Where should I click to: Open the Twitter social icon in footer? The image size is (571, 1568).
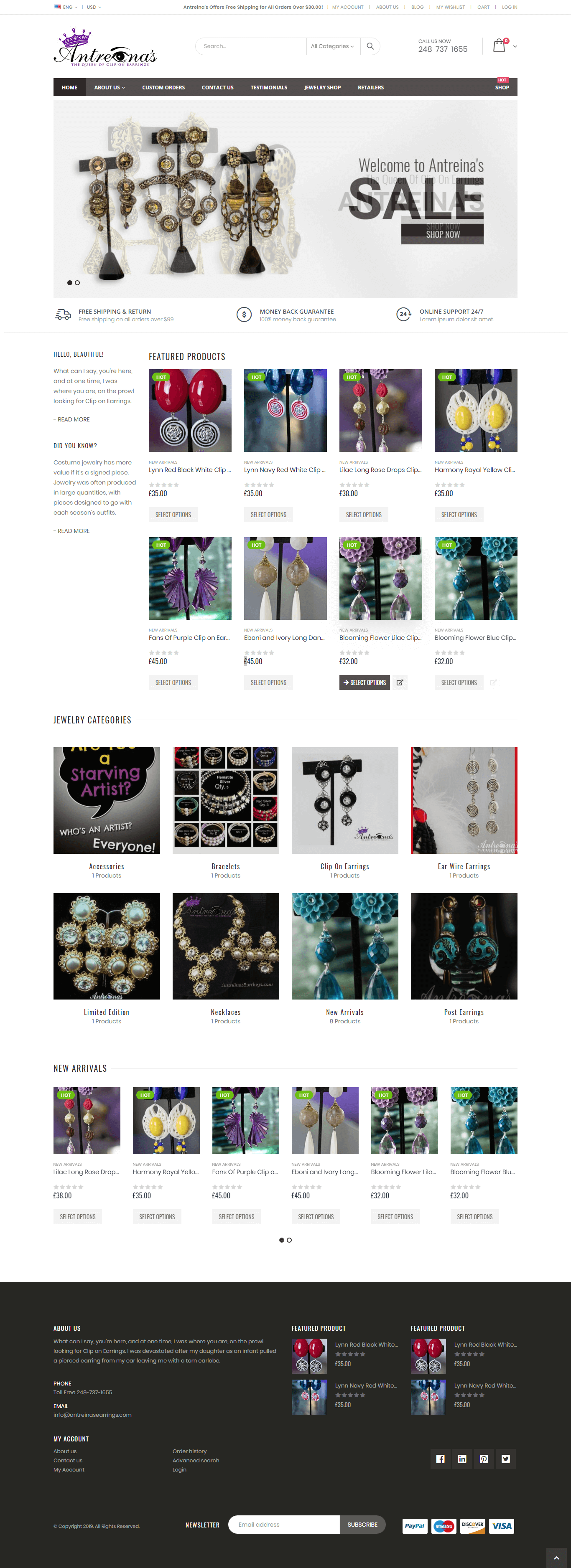(x=506, y=1459)
